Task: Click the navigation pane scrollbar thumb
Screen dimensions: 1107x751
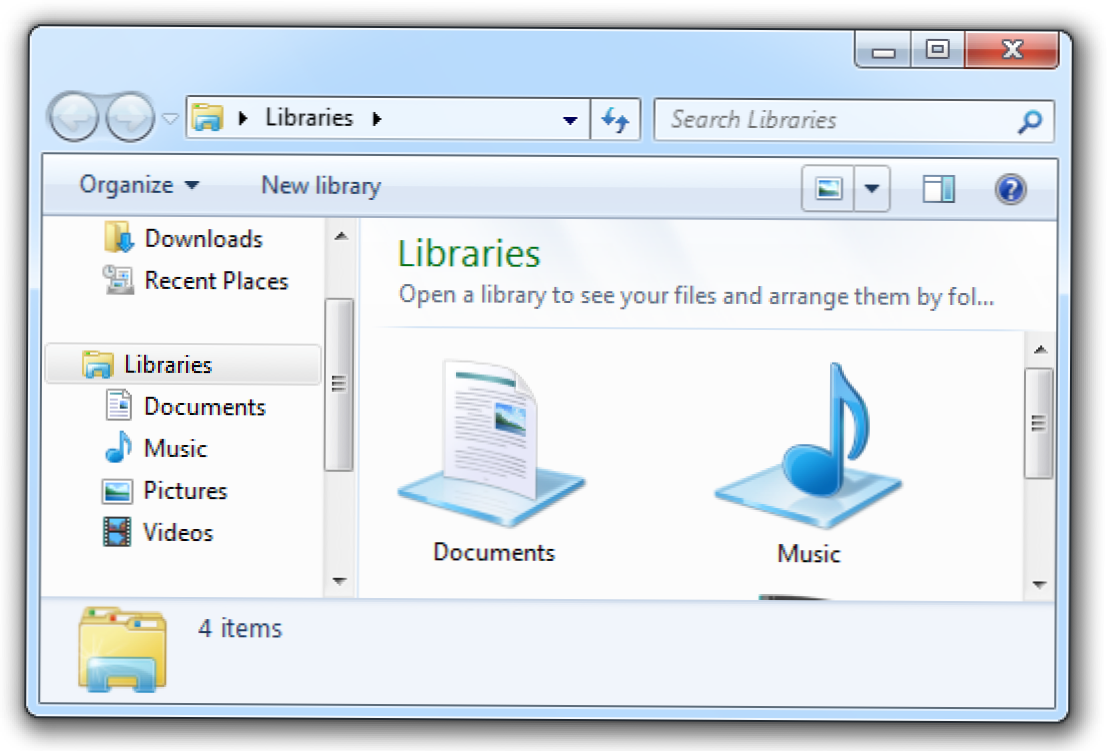Action: [339, 384]
